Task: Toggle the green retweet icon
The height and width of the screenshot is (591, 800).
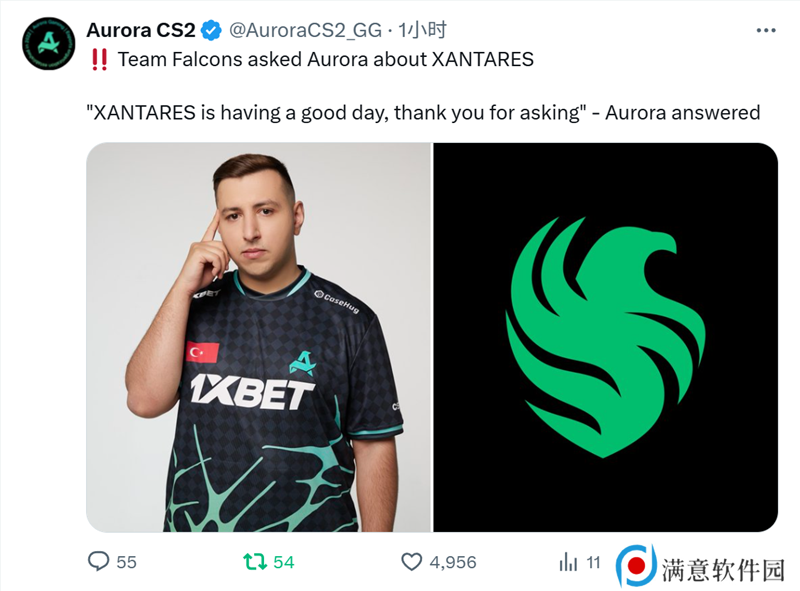Action: coord(255,562)
